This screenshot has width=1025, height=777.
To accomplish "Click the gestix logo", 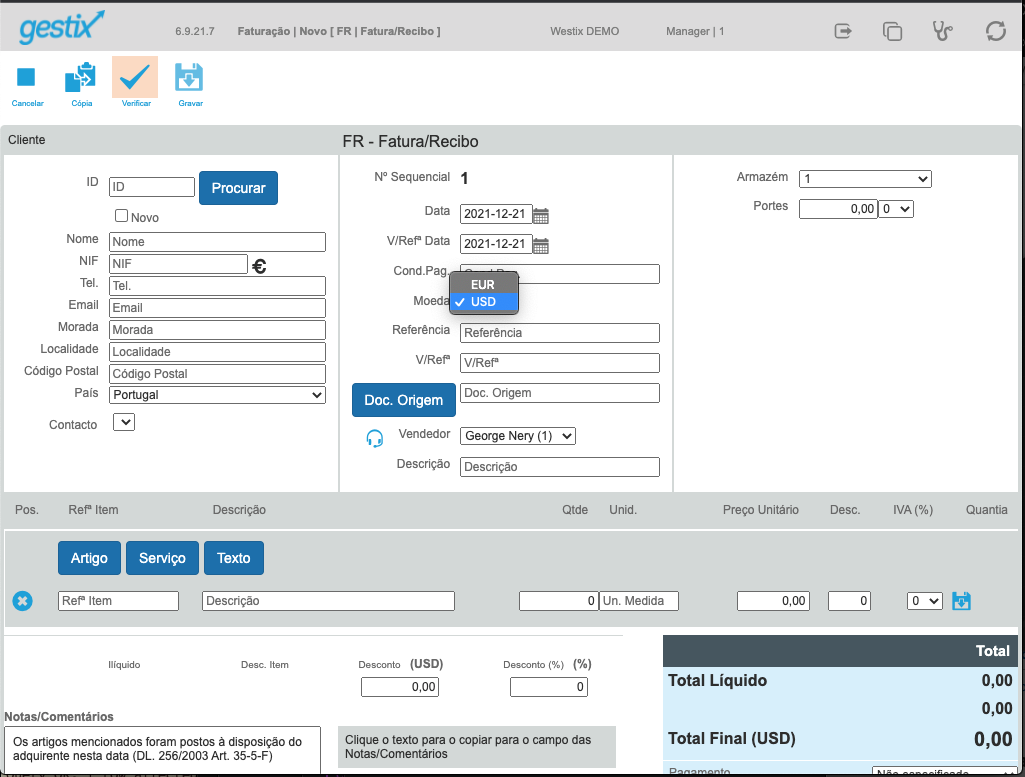I will pos(61,27).
